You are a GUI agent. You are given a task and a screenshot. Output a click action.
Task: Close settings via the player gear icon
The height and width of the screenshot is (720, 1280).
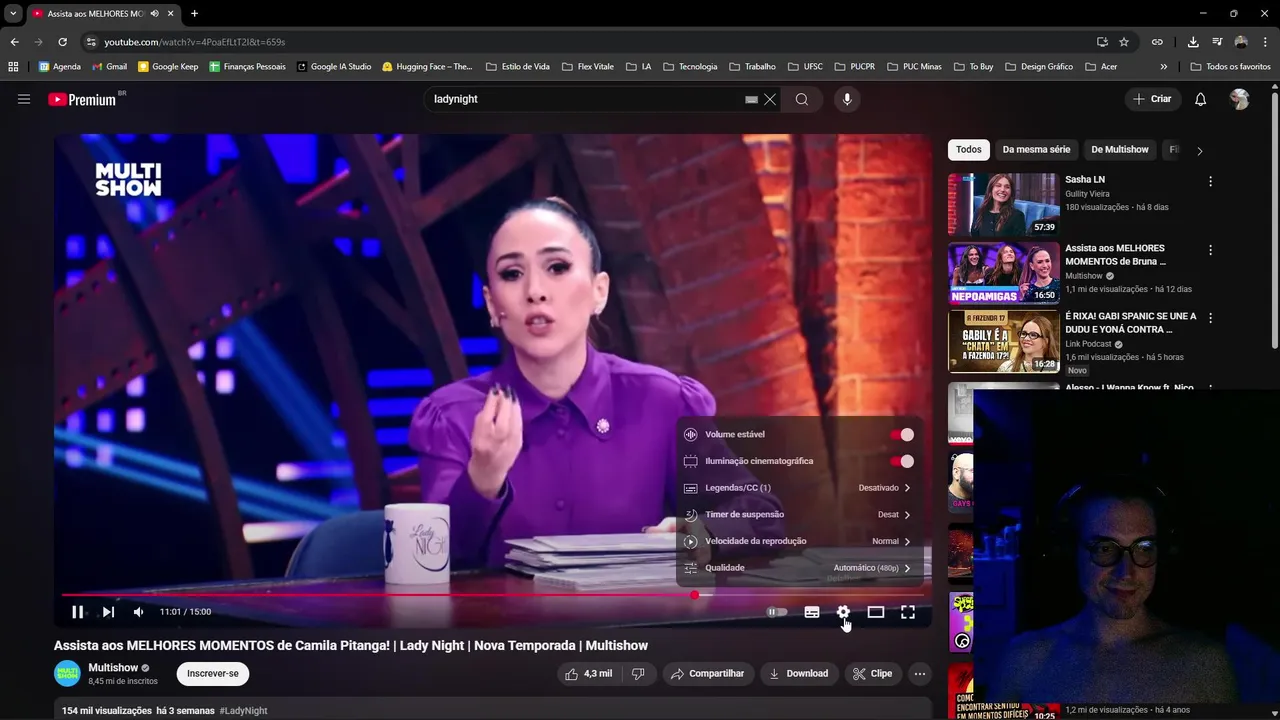click(843, 612)
